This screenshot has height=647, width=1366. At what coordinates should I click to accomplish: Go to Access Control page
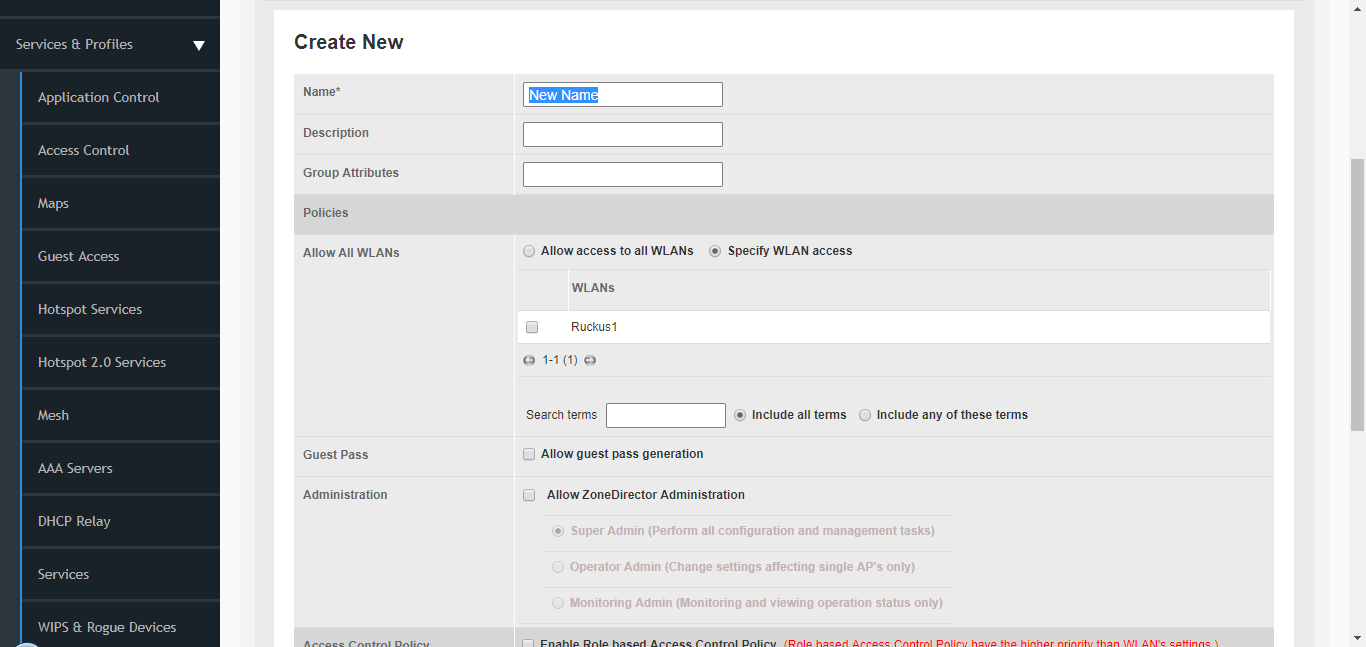coord(83,150)
